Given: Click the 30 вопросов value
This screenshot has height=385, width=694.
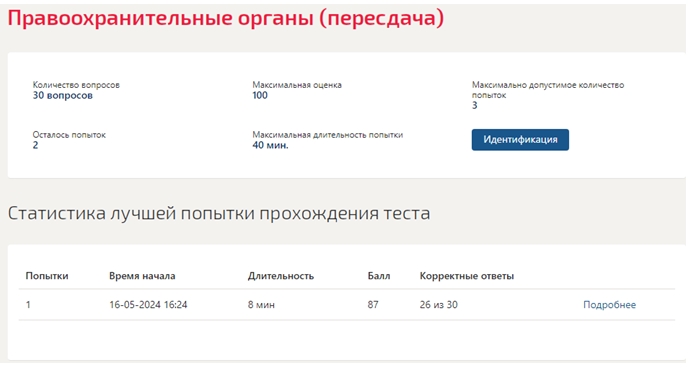Looking at the screenshot, I should click(62, 96).
